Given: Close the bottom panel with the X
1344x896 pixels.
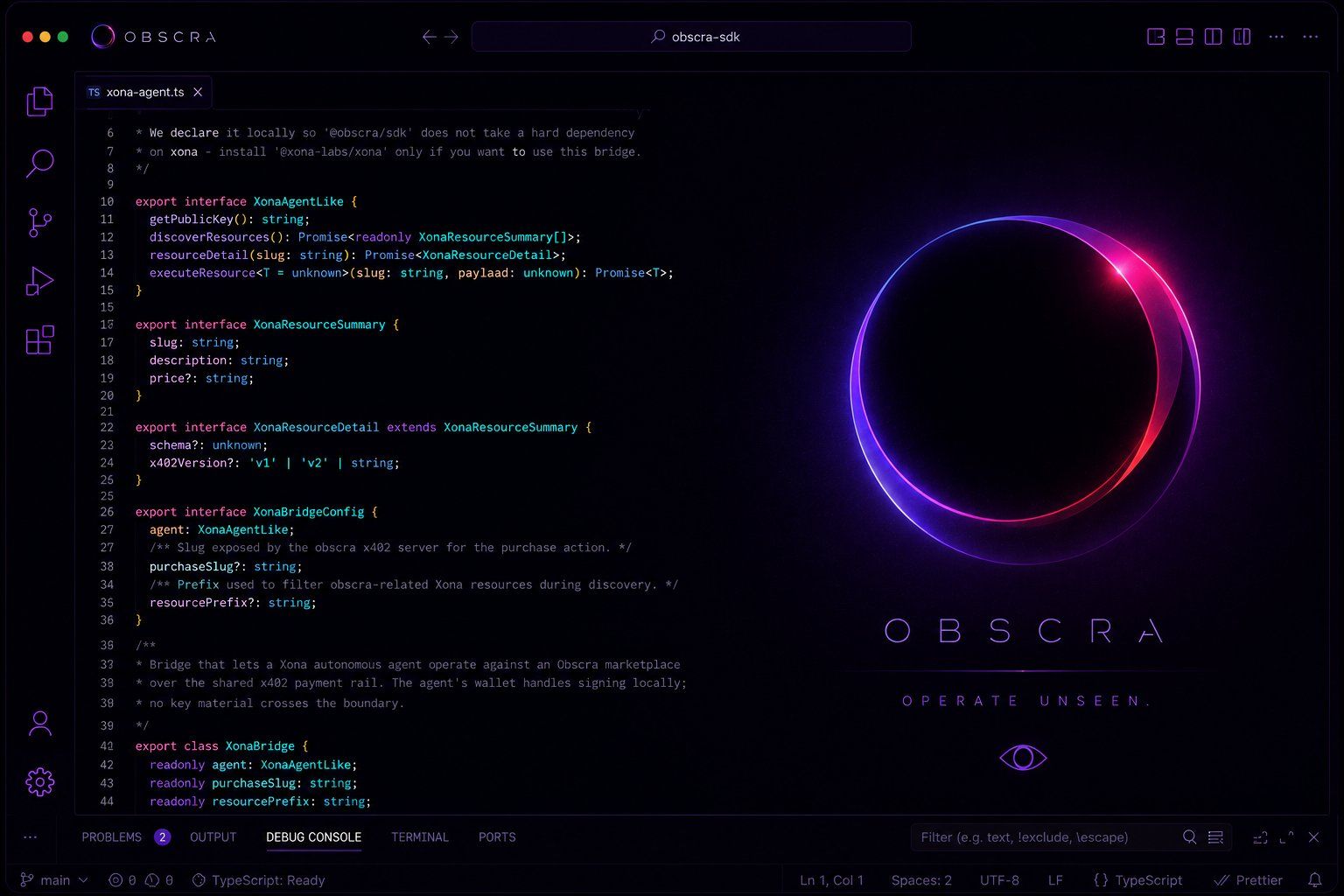Looking at the screenshot, I should point(1313,837).
